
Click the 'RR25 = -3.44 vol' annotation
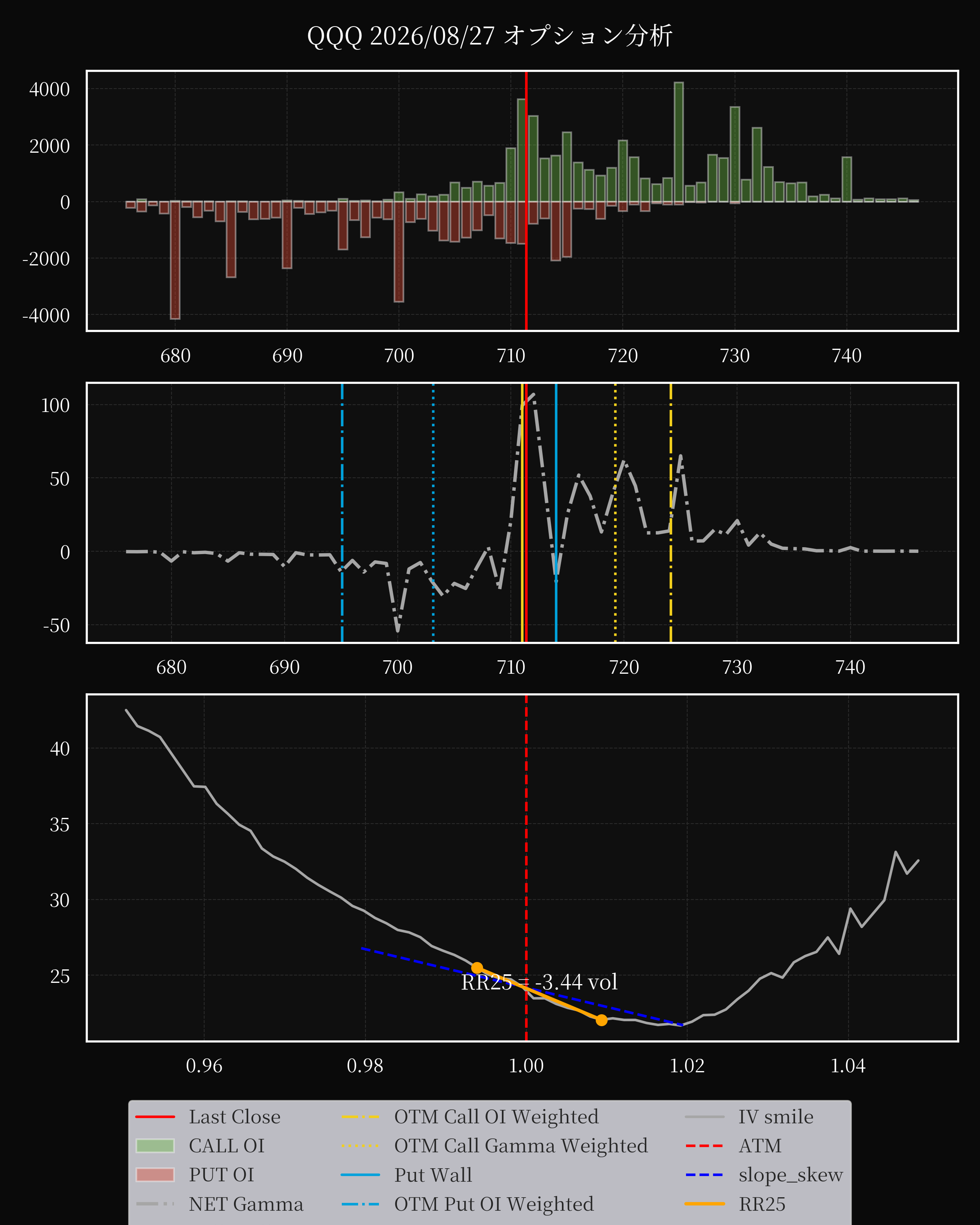click(x=539, y=982)
